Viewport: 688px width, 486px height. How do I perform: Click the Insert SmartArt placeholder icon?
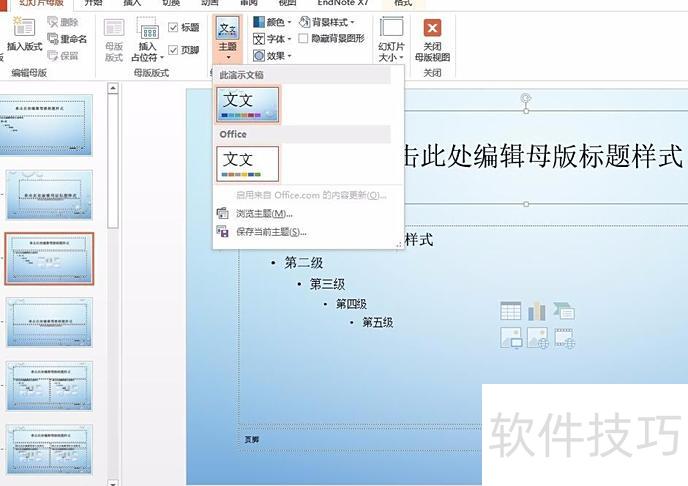[564, 311]
